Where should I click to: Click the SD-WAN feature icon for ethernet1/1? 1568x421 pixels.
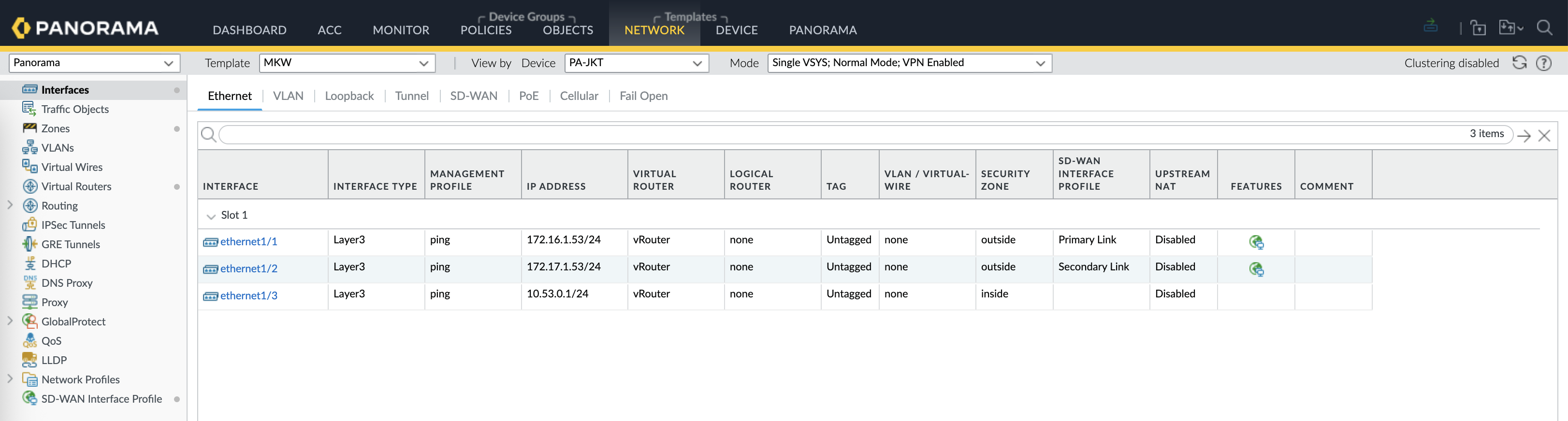(x=1256, y=242)
